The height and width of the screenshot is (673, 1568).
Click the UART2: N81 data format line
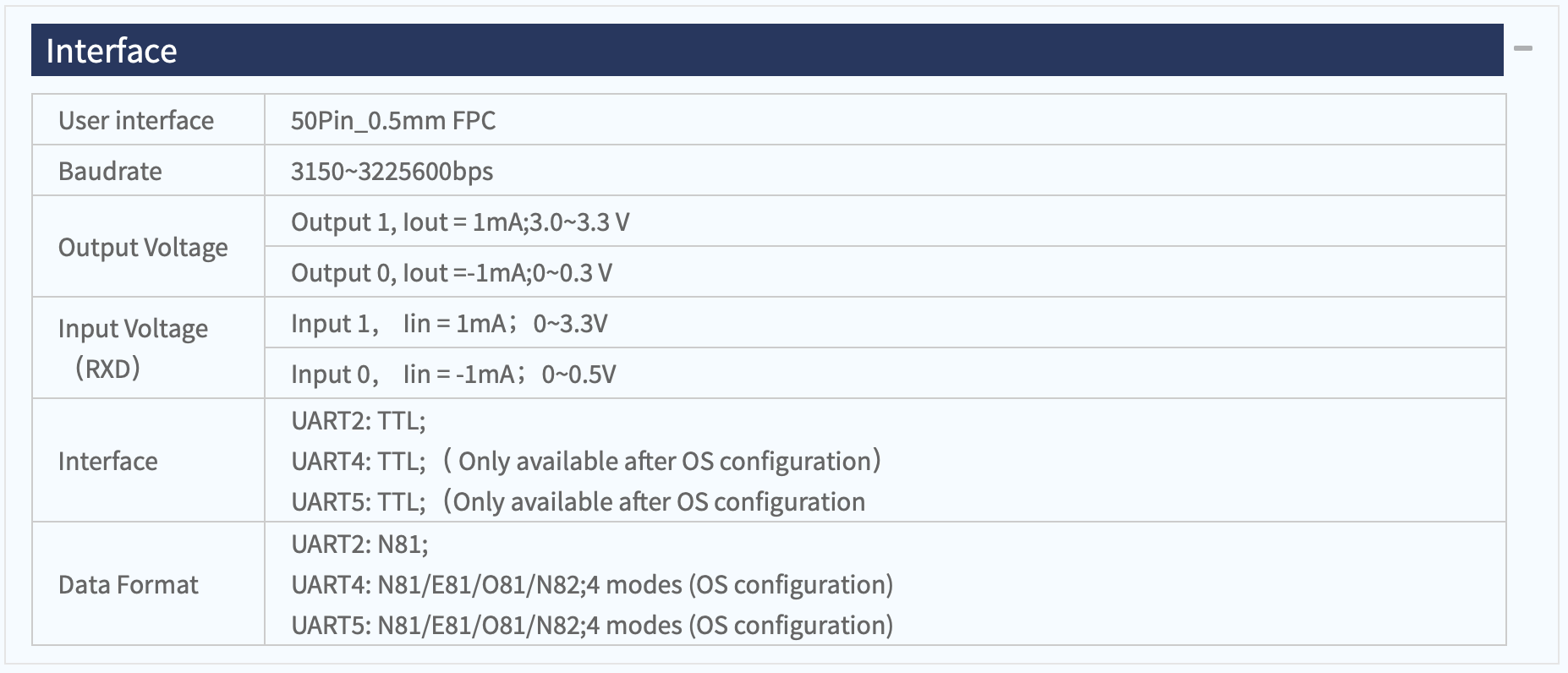coord(359,544)
